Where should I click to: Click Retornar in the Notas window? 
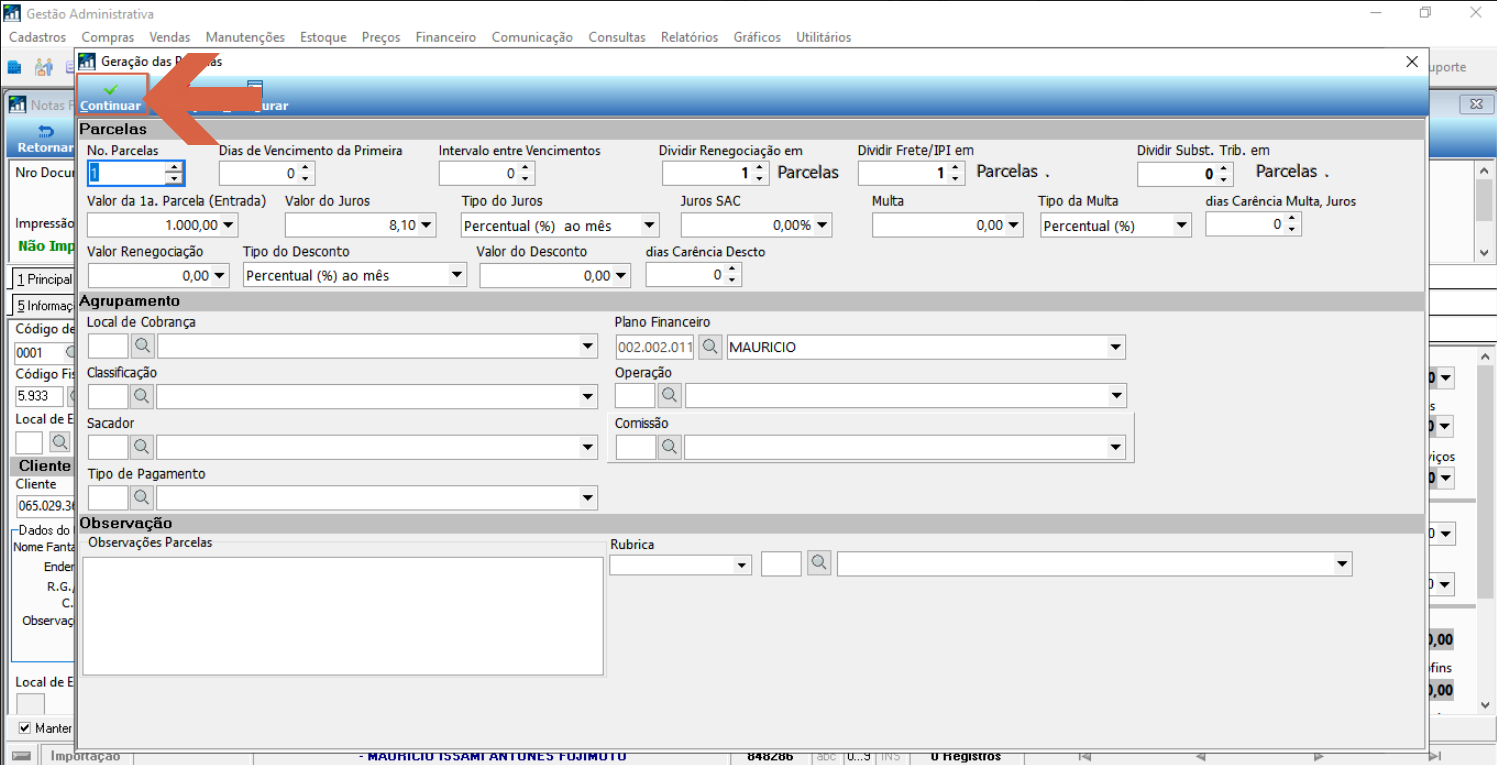point(46,139)
